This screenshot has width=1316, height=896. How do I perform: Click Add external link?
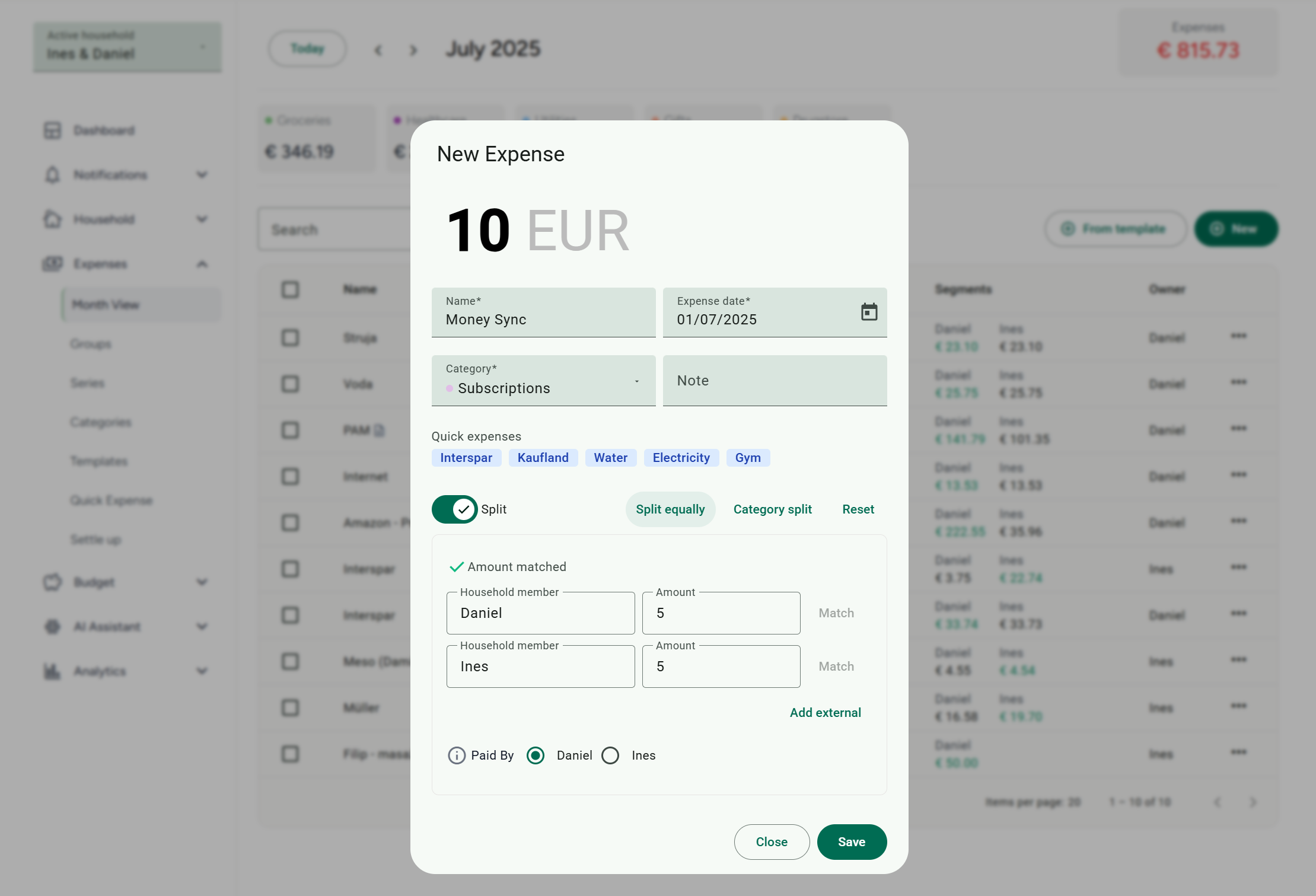(825, 712)
